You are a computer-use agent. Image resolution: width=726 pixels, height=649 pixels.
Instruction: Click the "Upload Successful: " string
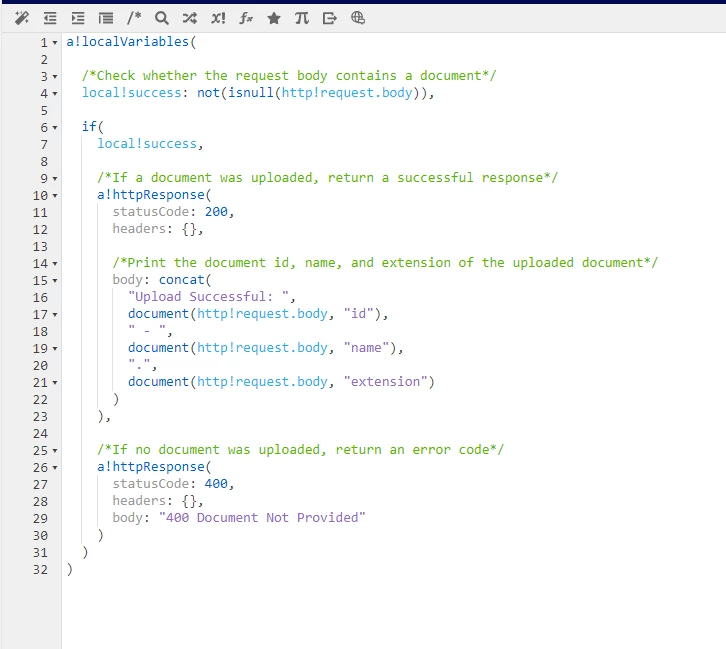(208, 297)
